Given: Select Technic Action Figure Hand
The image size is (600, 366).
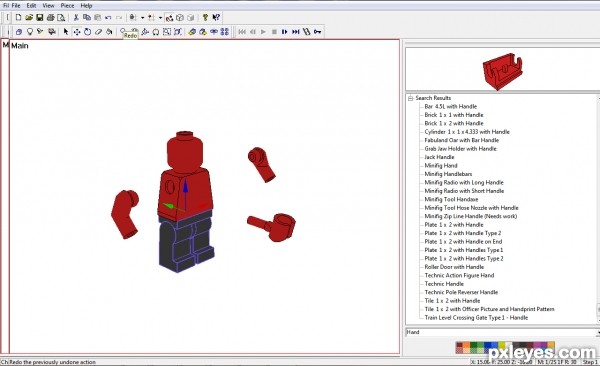Looking at the screenshot, I should click(x=459, y=275).
